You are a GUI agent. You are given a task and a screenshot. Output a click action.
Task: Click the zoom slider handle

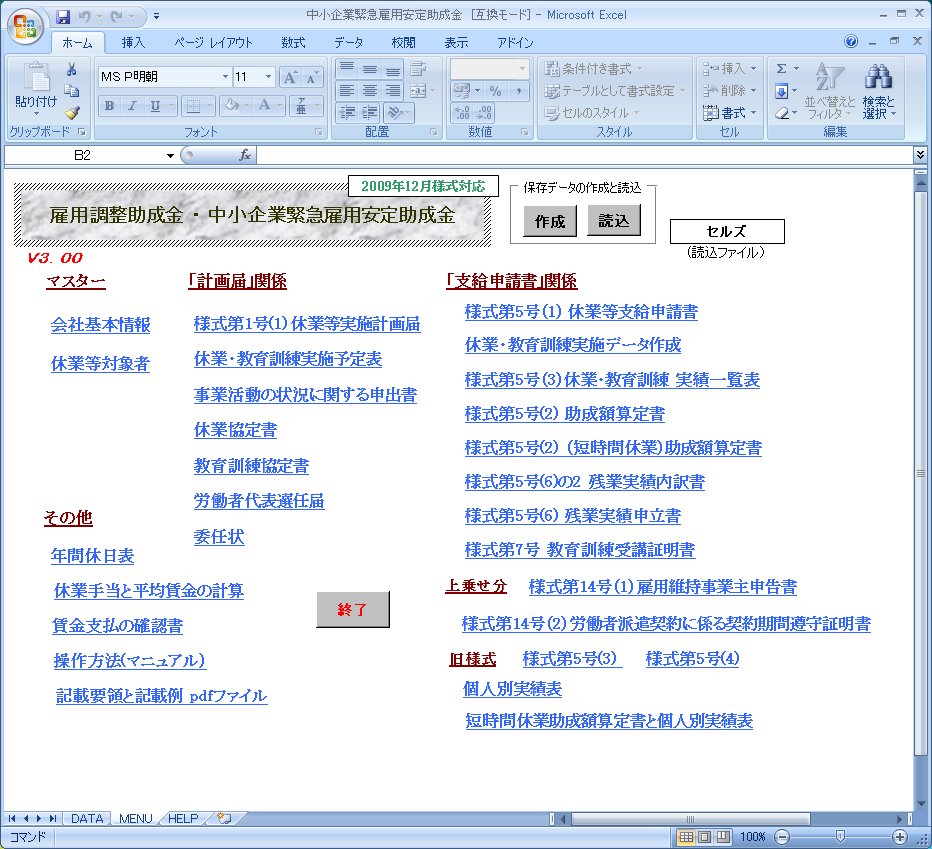(840, 837)
